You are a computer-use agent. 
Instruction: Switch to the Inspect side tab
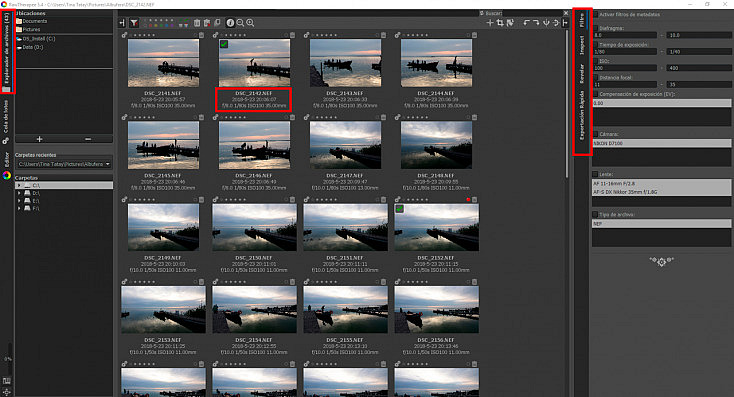581,45
